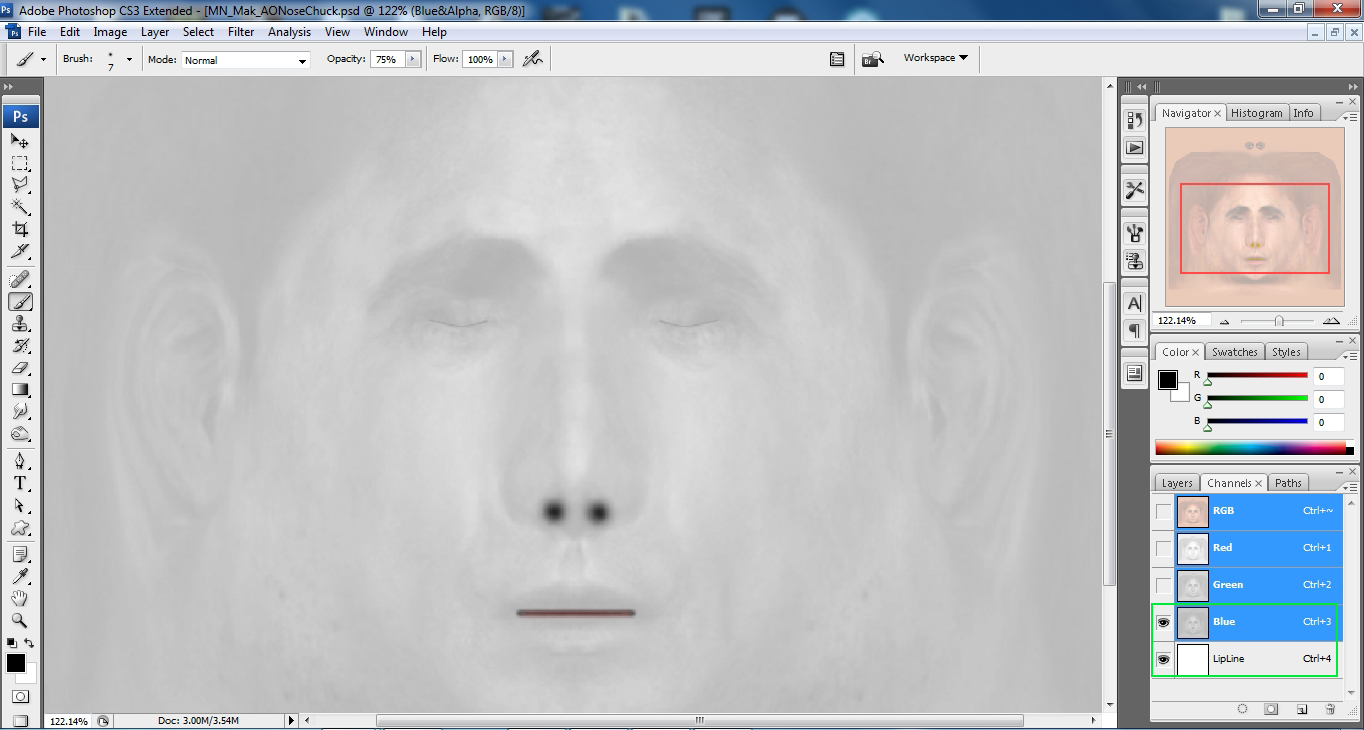Switch to the Paths tab
The height and width of the screenshot is (730, 1364).
click(1288, 483)
